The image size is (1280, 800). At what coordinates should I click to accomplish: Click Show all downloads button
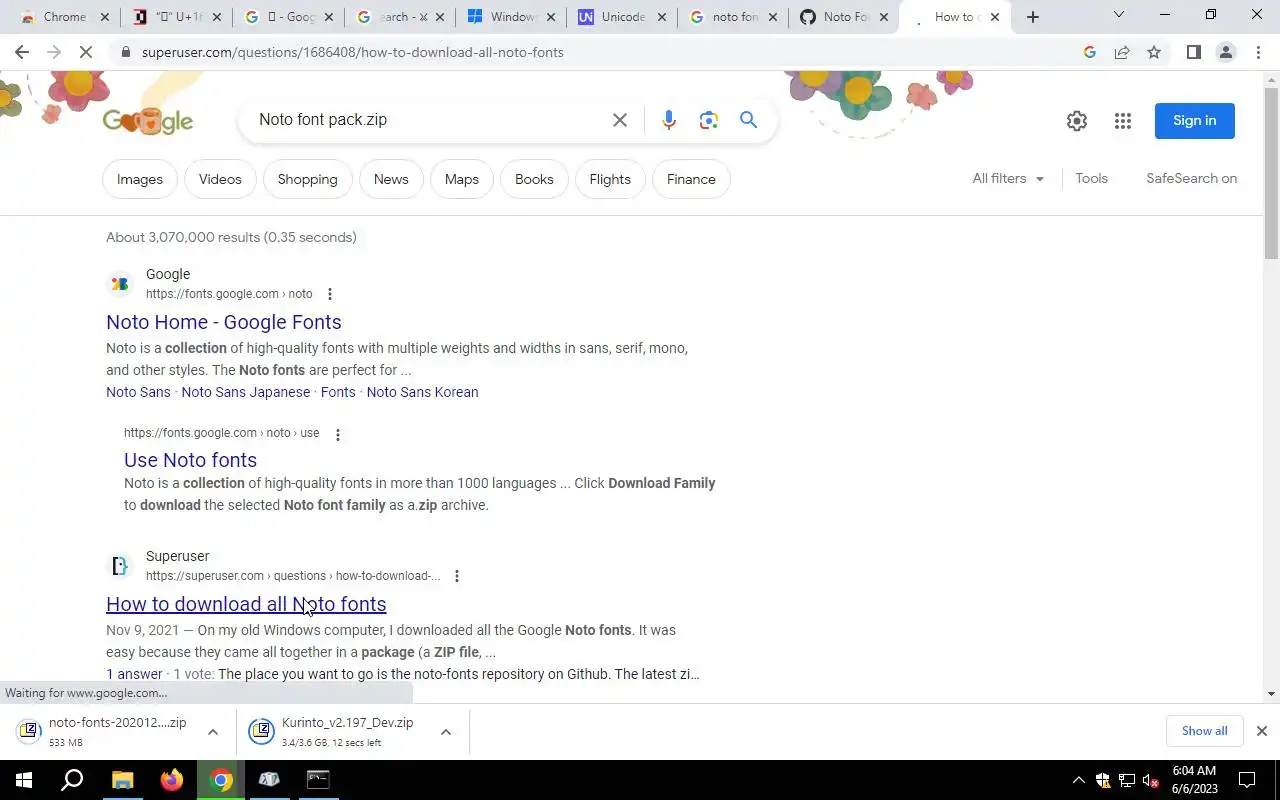(x=1205, y=731)
